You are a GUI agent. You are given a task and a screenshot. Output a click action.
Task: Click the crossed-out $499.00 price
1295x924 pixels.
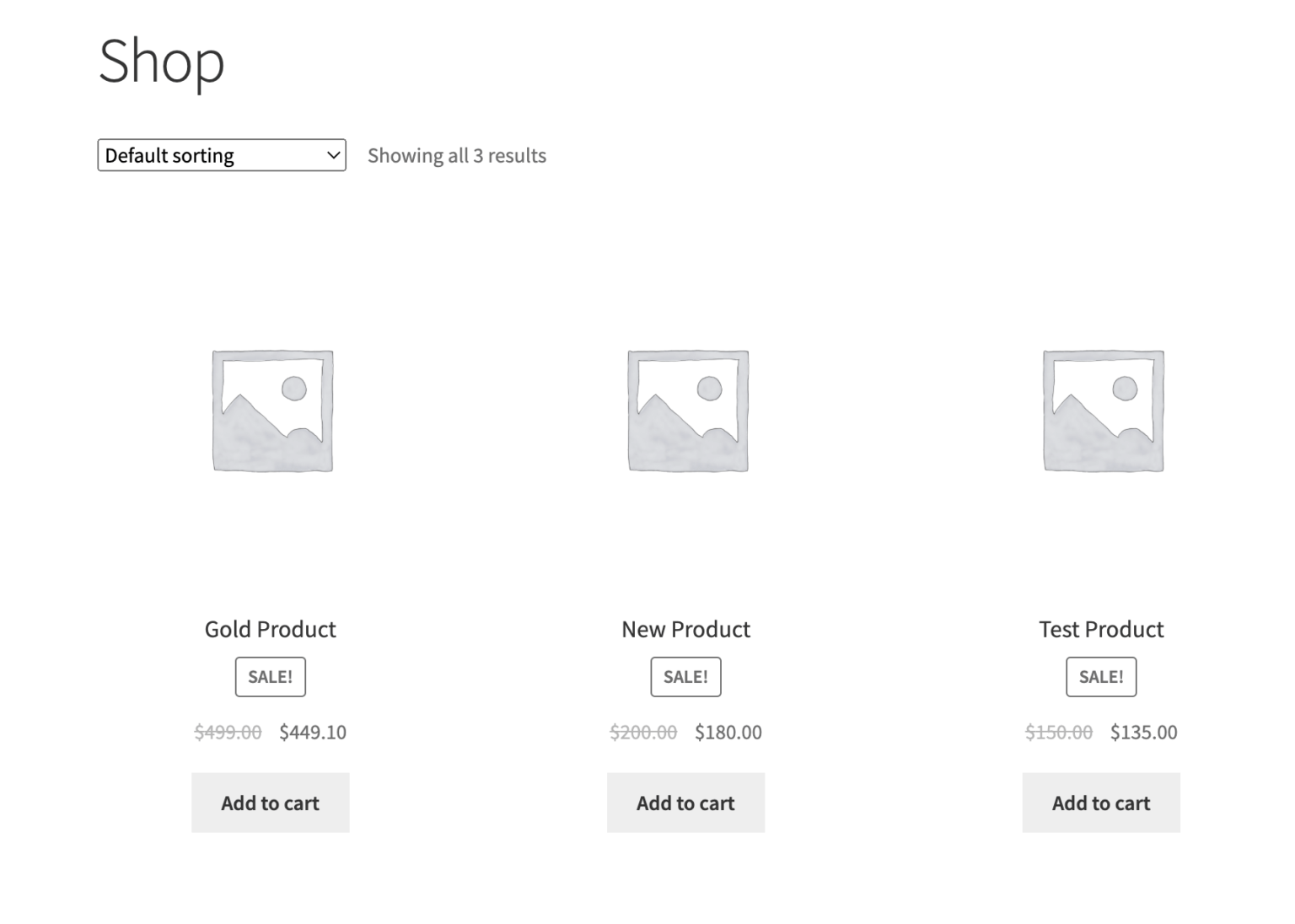point(228,732)
